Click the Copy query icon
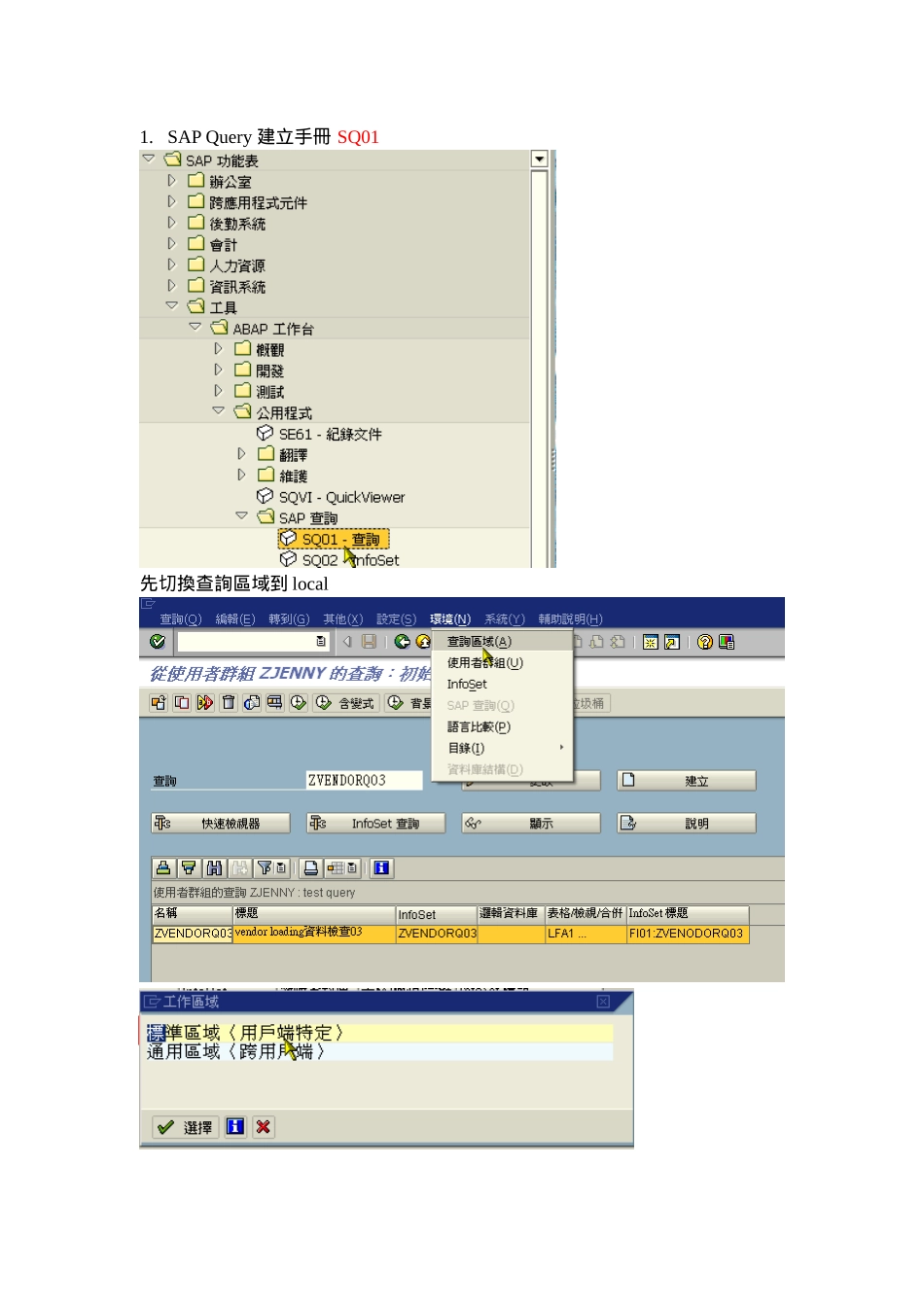The image size is (924, 1307). (x=182, y=703)
